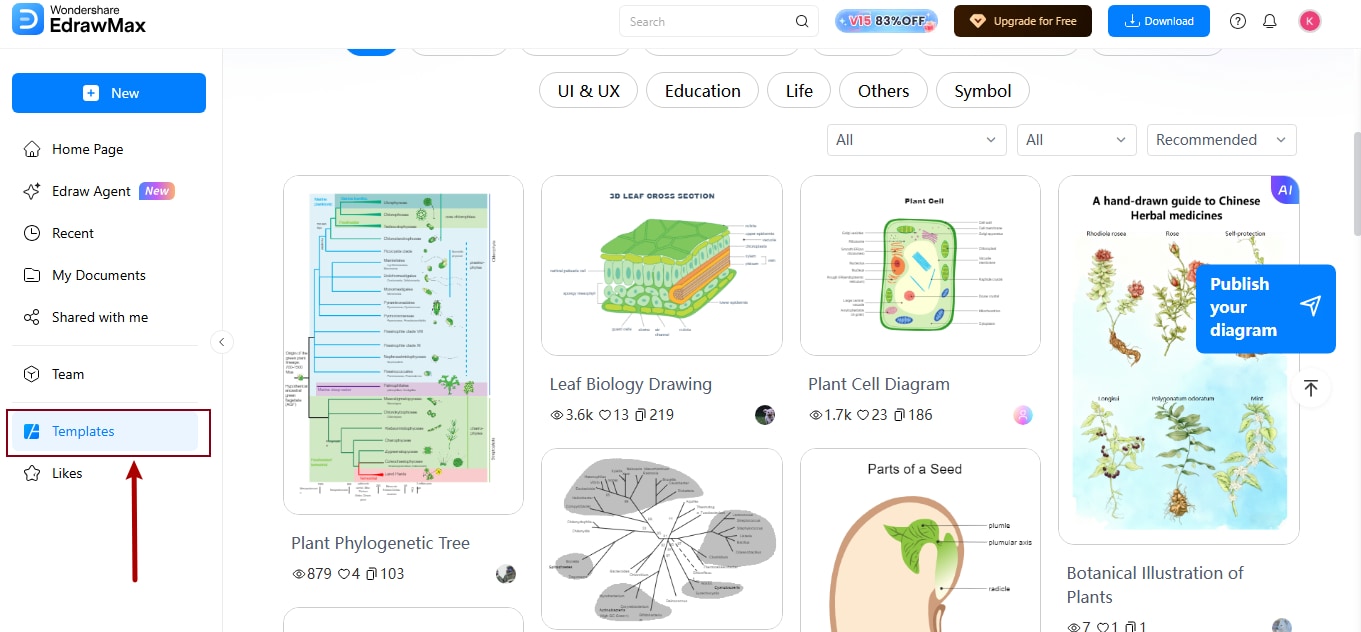Click the AI badge on Botanical Illustration template

(x=1285, y=189)
